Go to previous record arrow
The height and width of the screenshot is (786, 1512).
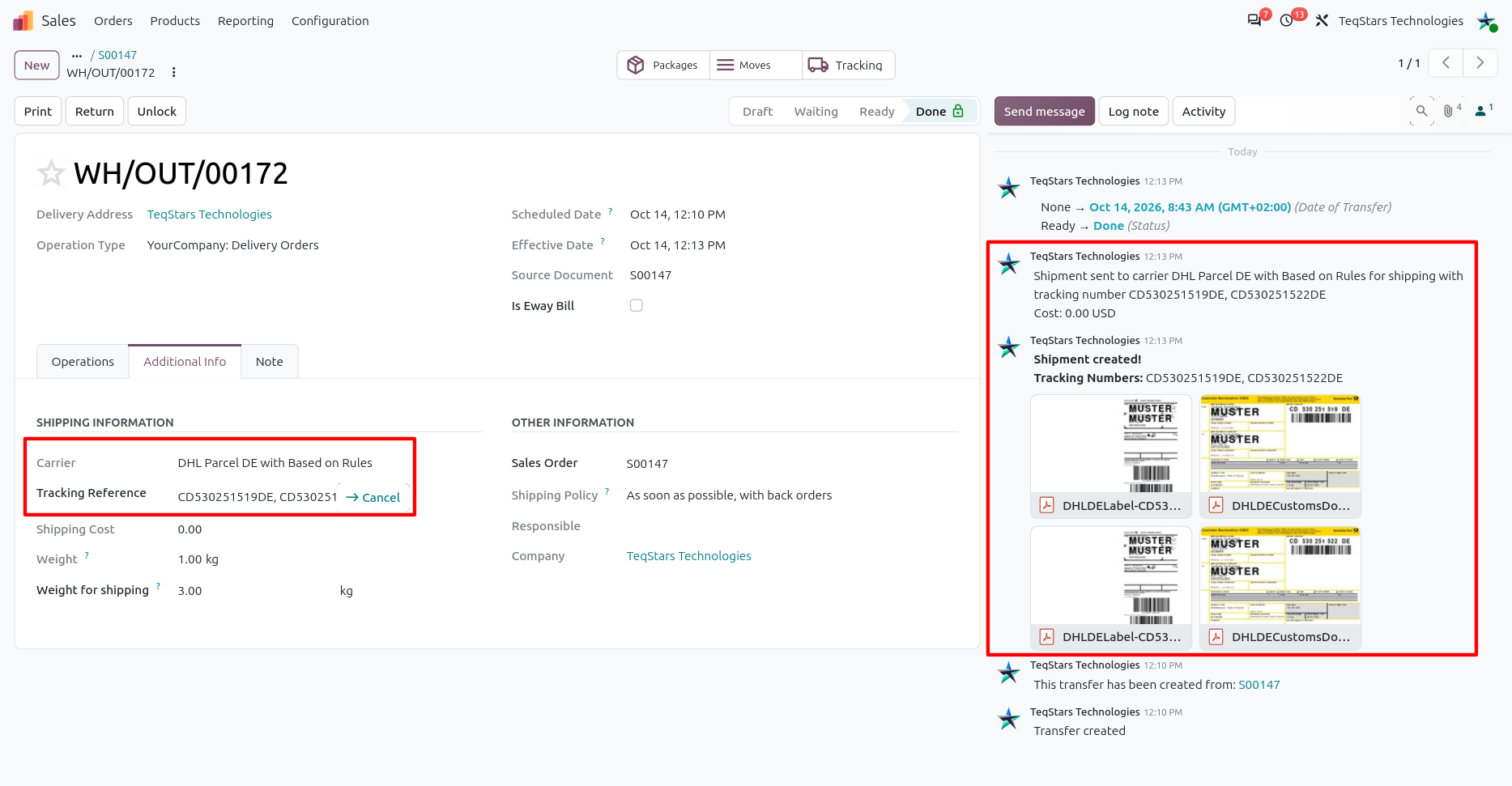(x=1446, y=63)
